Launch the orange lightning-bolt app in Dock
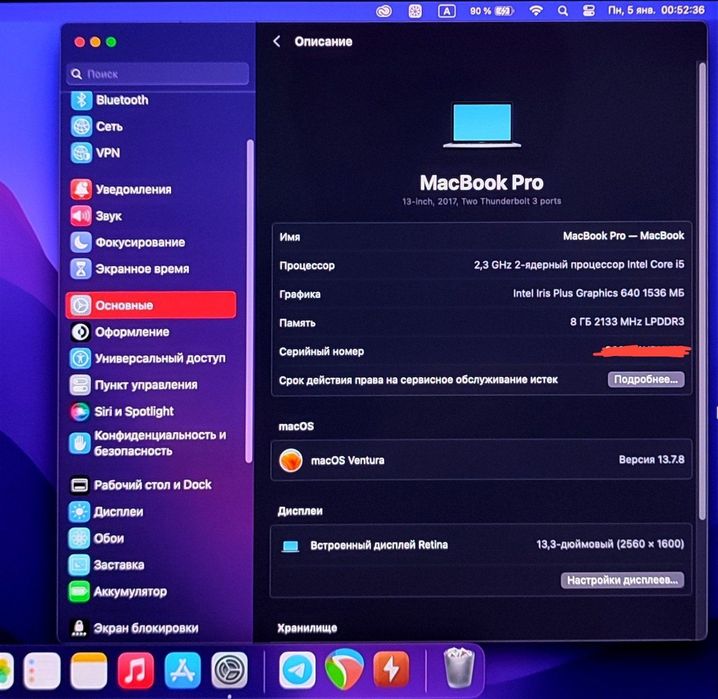This screenshot has height=699, width=718. point(391,671)
